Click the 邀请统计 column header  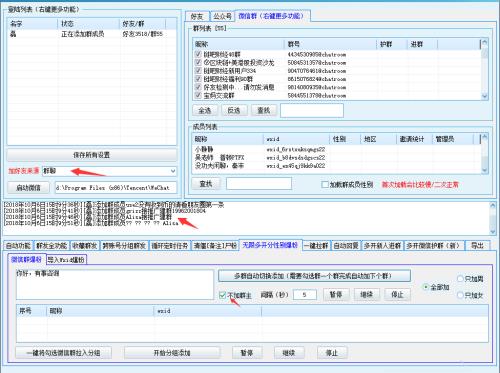pos(415,139)
